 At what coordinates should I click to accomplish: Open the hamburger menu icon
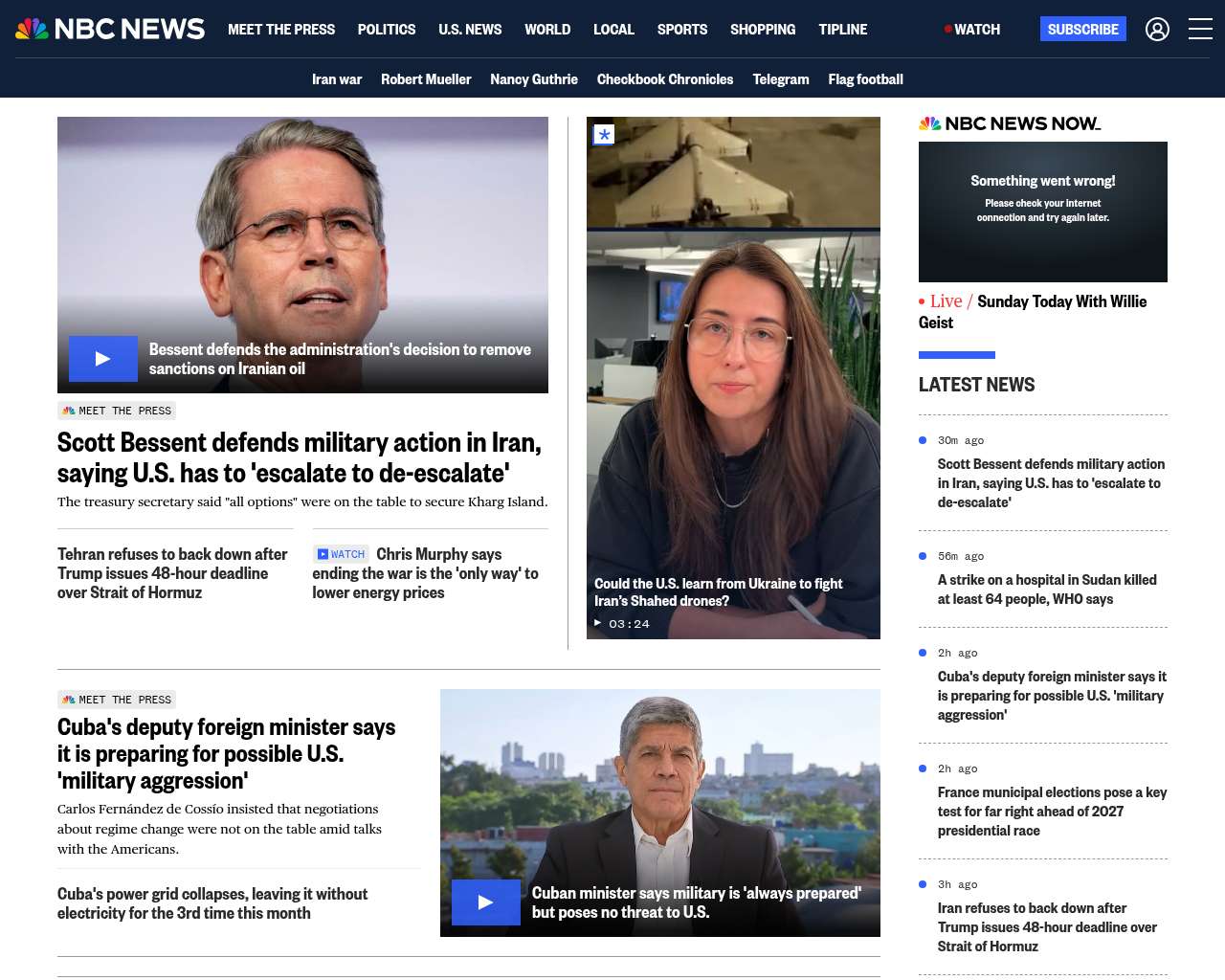(x=1200, y=30)
